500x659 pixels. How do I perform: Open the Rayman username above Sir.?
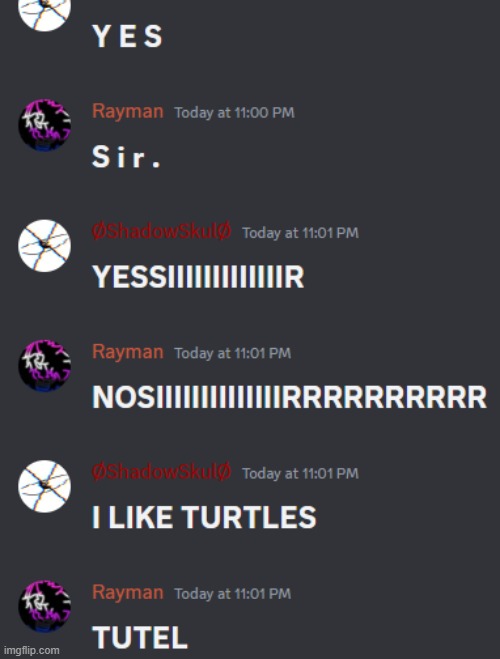[x=128, y=112]
